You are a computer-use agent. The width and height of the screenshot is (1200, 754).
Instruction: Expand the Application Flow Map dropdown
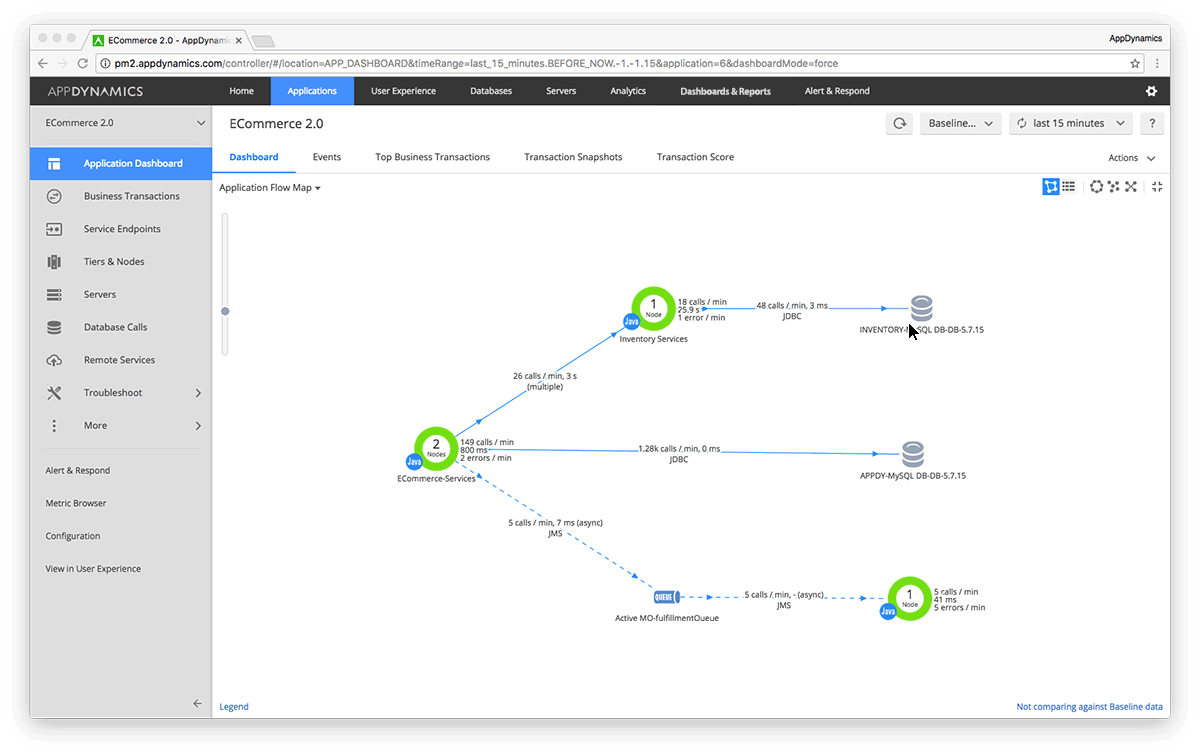click(270, 187)
